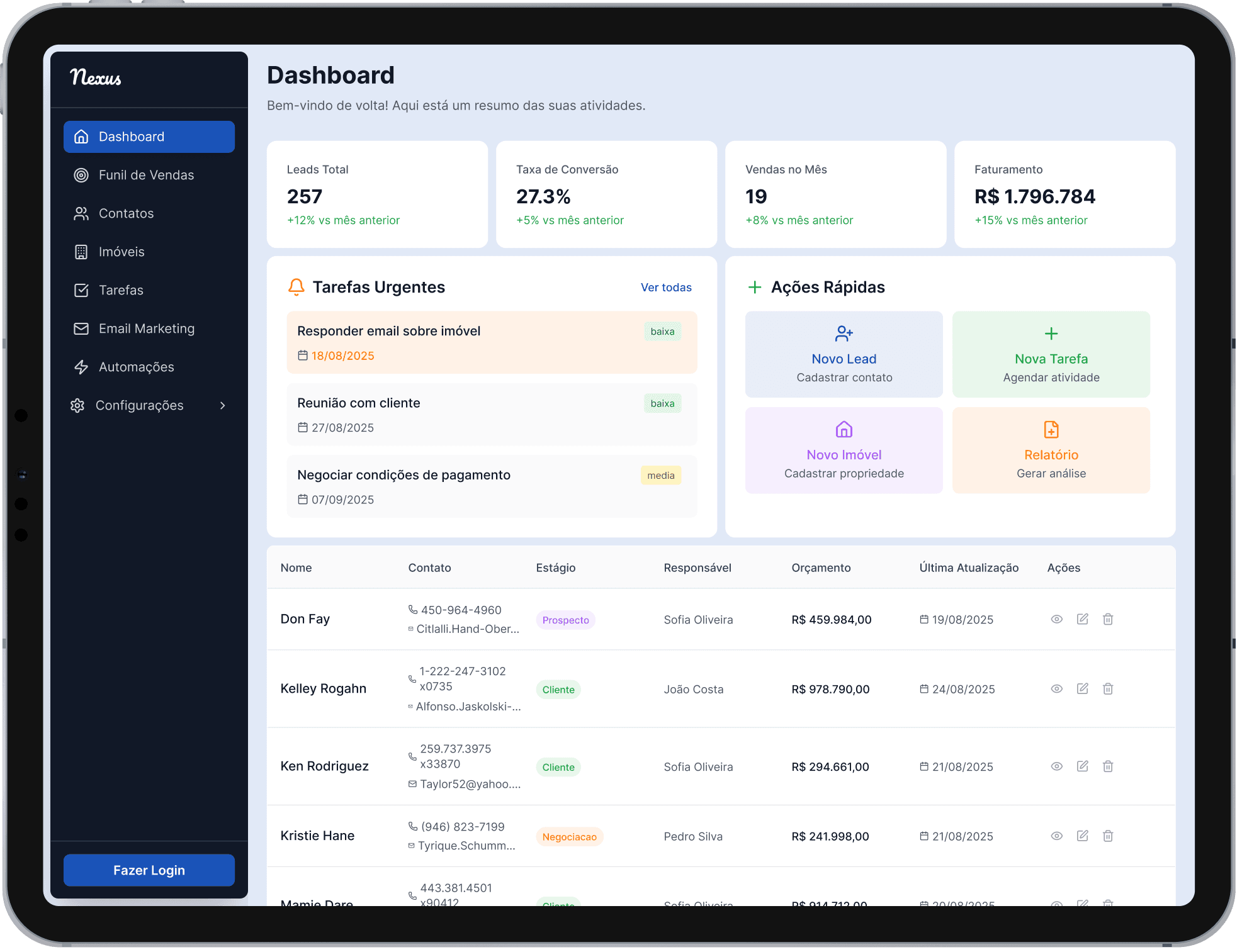Click the Relatório document icon
The width and height of the screenshot is (1242, 952).
[x=1051, y=430]
